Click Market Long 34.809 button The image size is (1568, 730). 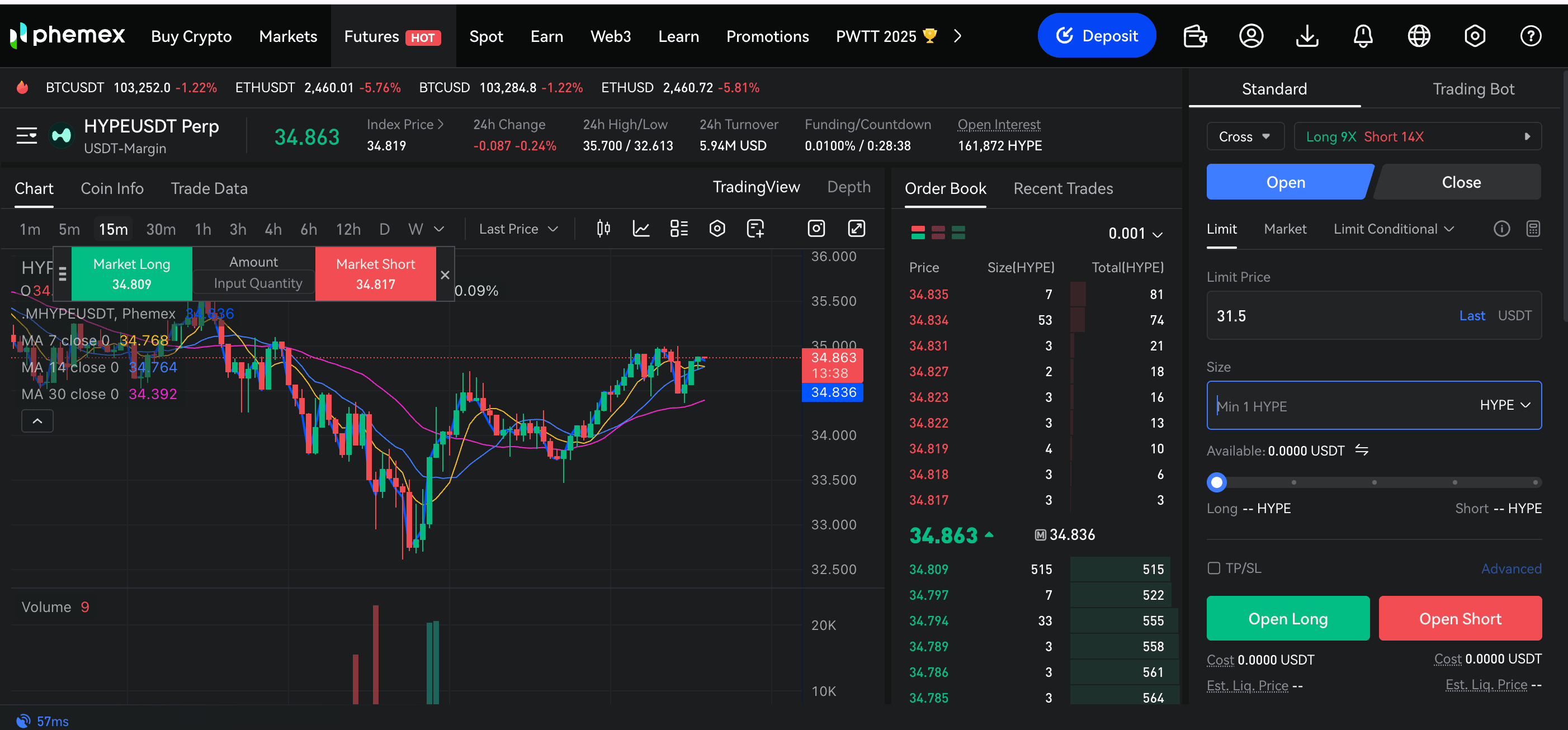coord(131,274)
